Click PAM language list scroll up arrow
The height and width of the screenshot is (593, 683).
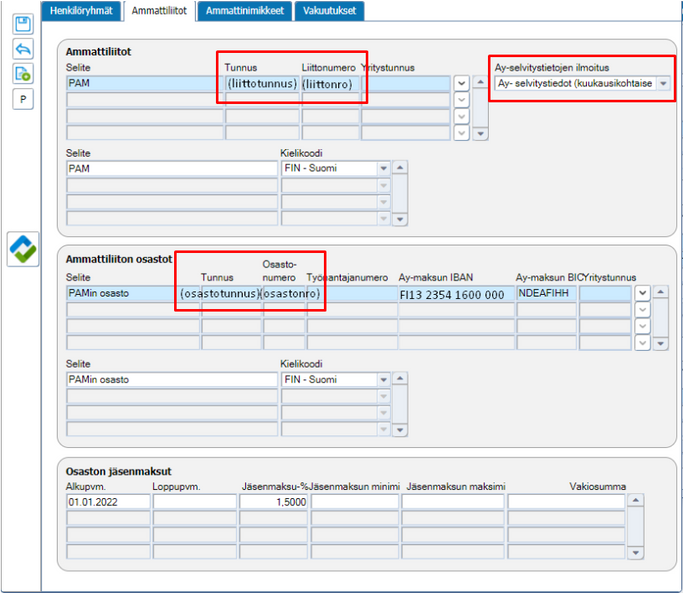400,167
